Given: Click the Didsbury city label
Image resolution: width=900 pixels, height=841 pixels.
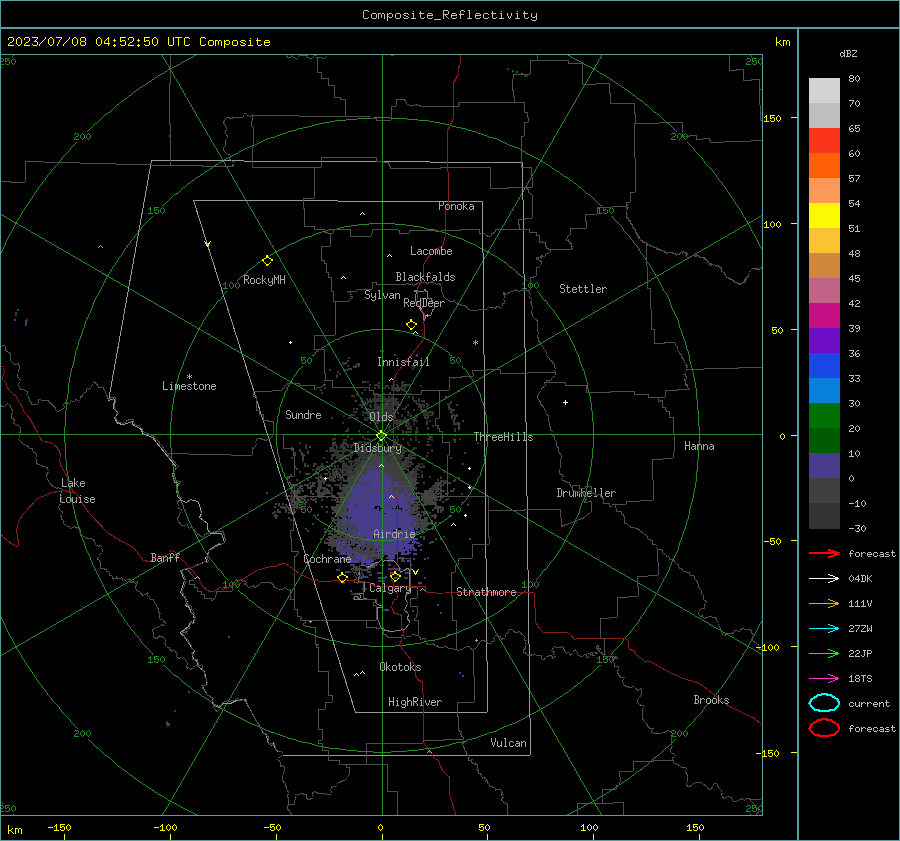Looking at the screenshot, I should click(x=377, y=448).
